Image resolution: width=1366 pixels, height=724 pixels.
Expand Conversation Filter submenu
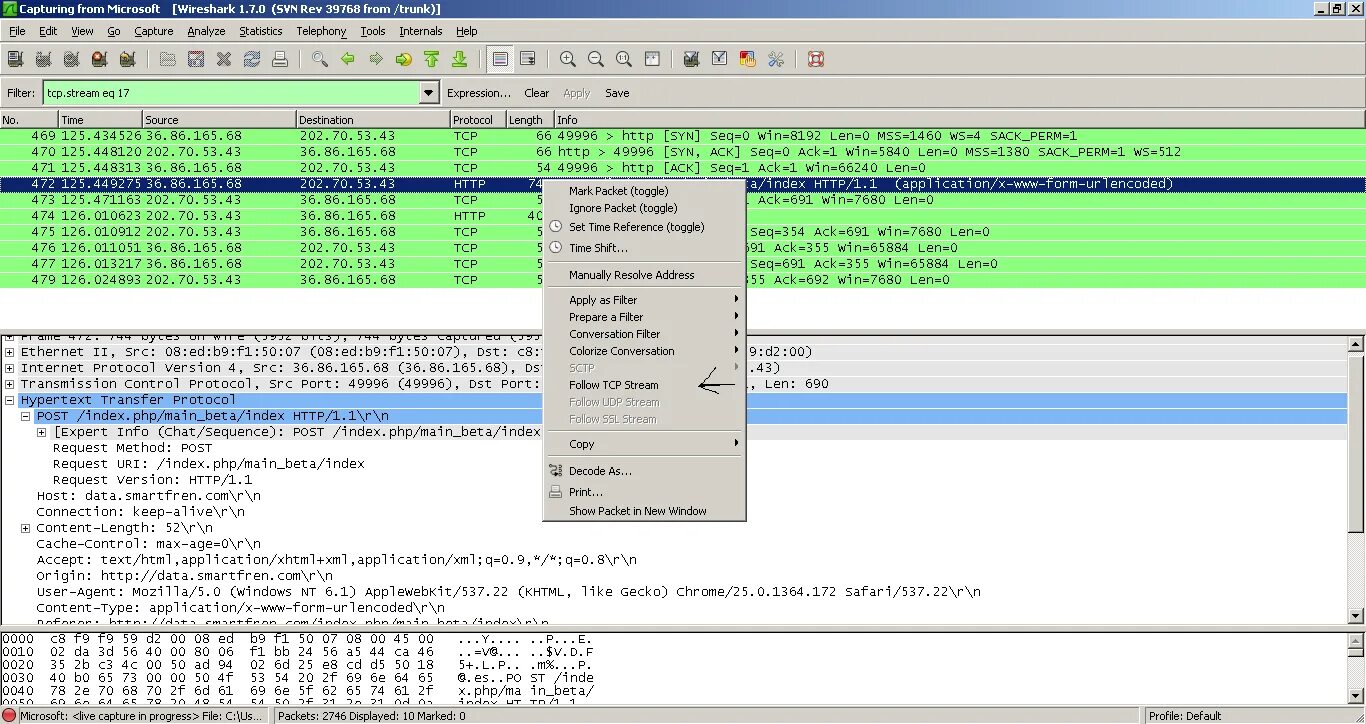[x=645, y=334]
